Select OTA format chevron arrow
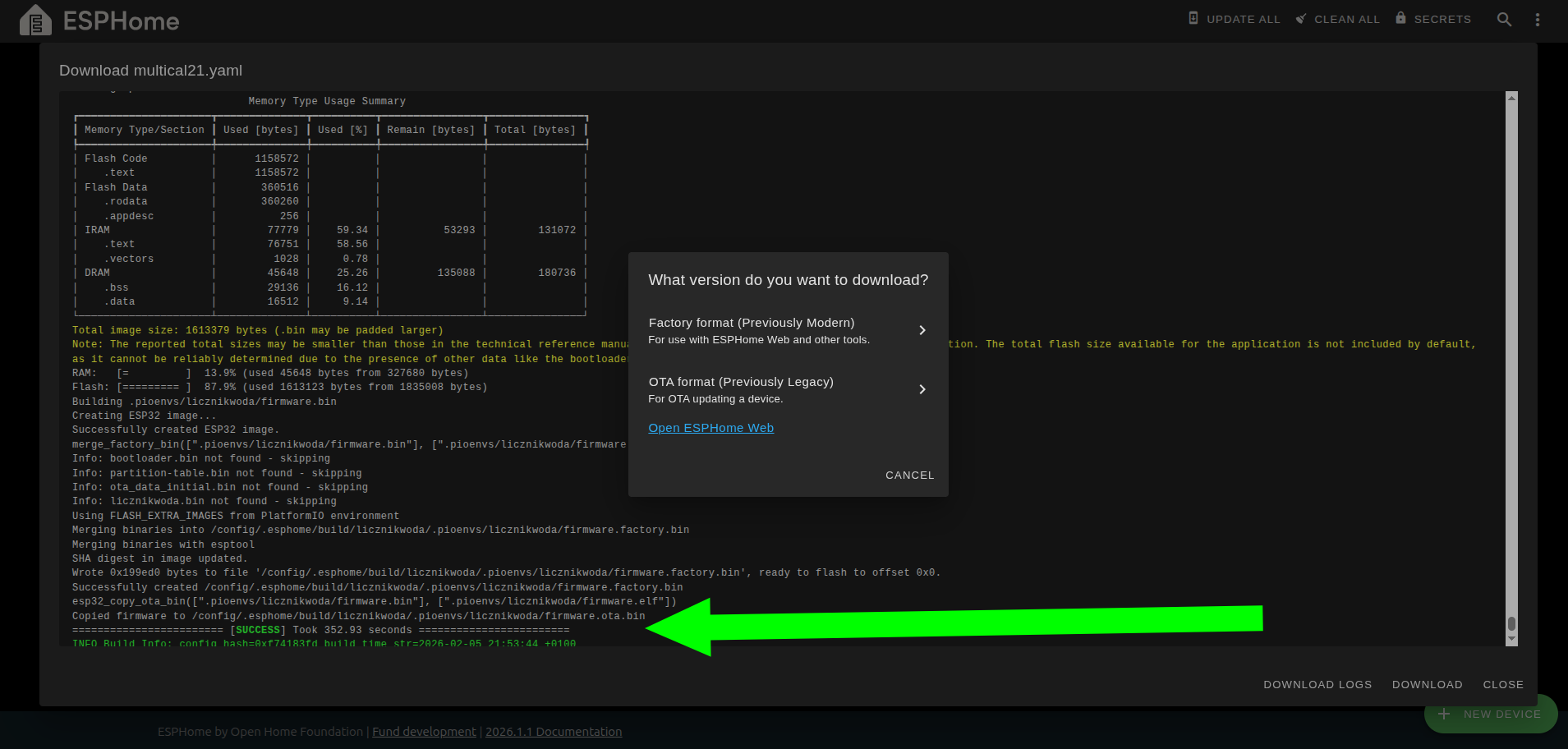 click(922, 389)
